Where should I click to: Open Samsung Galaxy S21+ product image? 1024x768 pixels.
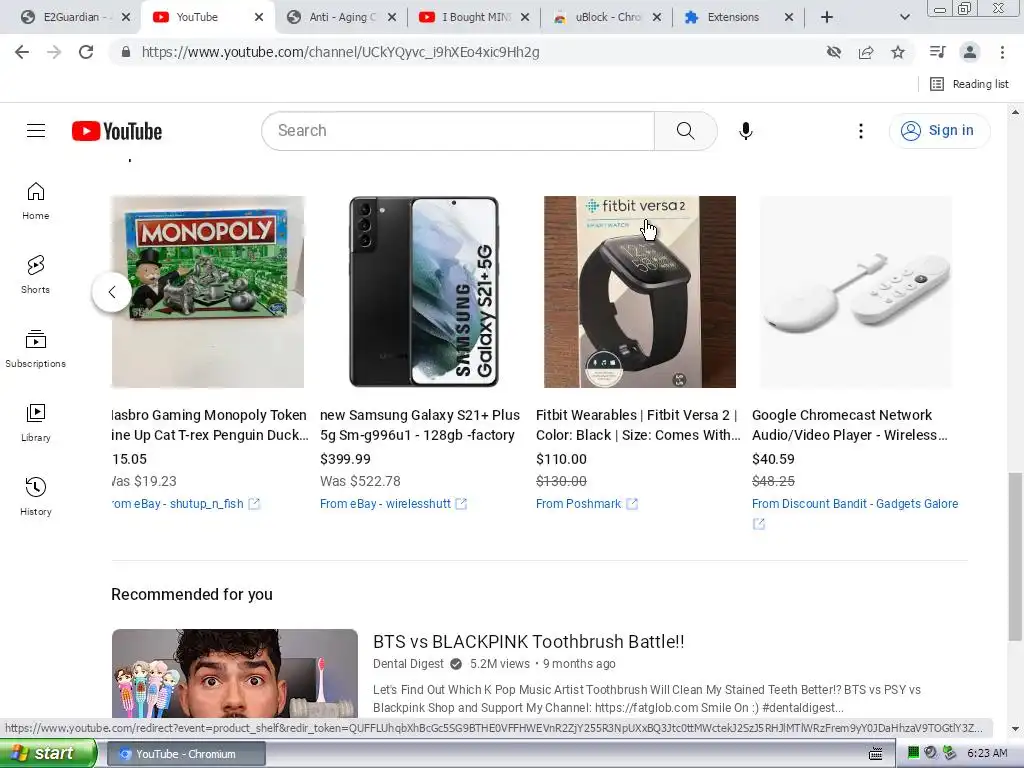click(x=424, y=292)
